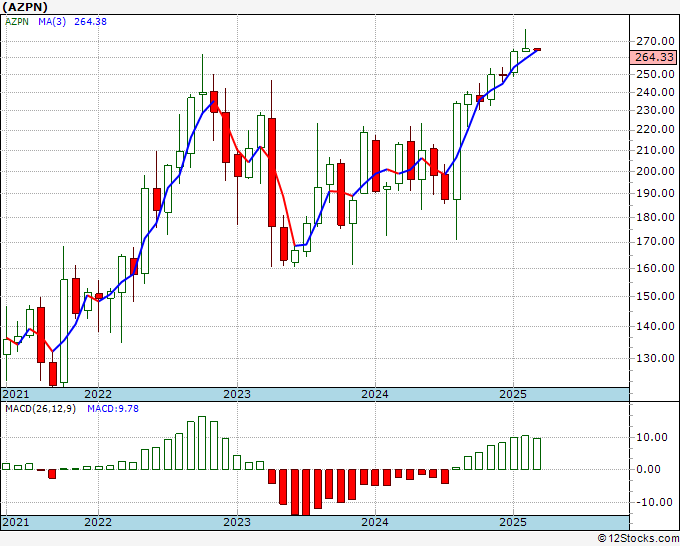This screenshot has height=546, width=680.
Task: Click the -10.00 MACD axis label
Action: (x=655, y=502)
